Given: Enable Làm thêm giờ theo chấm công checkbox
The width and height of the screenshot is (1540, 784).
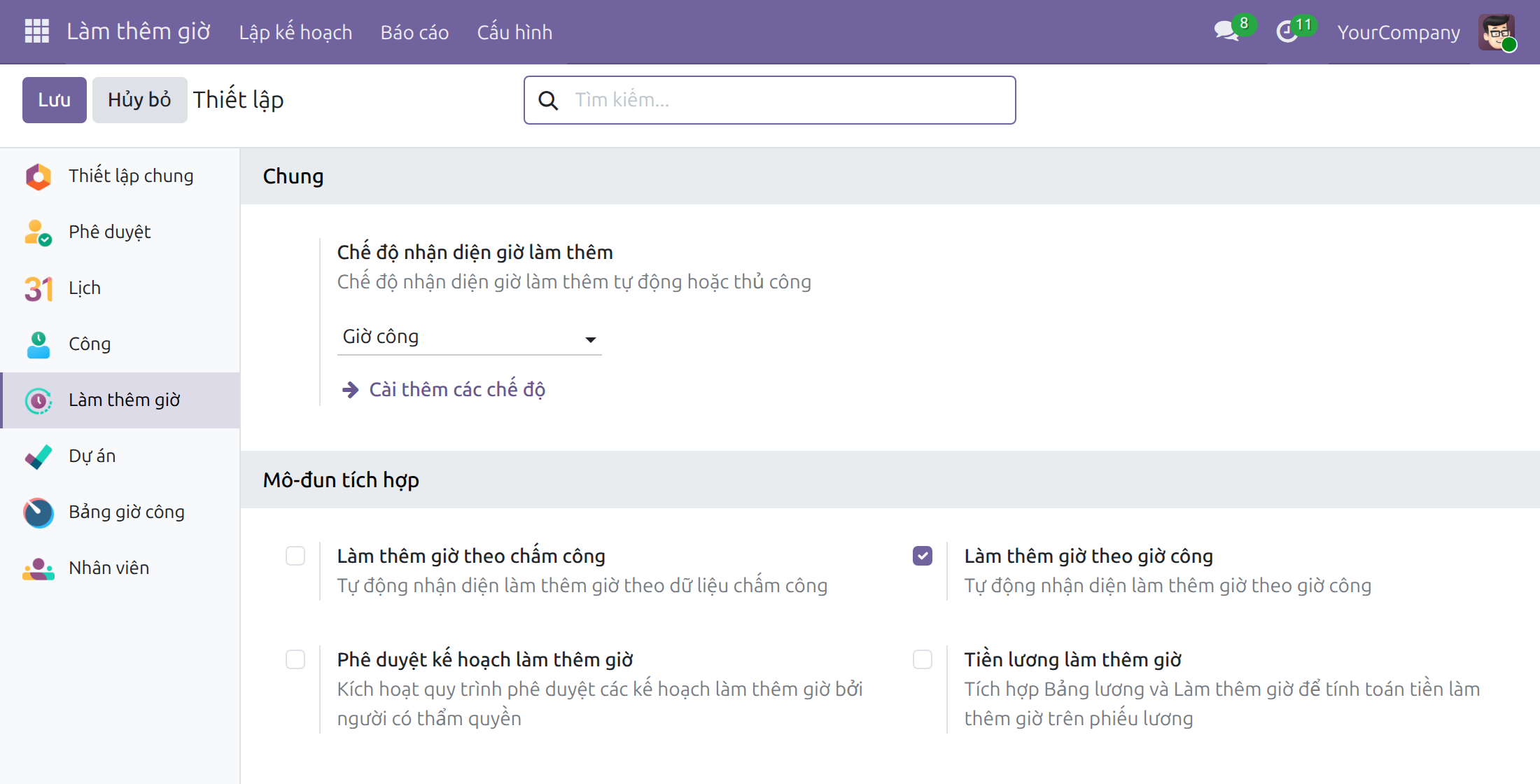Looking at the screenshot, I should tap(295, 556).
